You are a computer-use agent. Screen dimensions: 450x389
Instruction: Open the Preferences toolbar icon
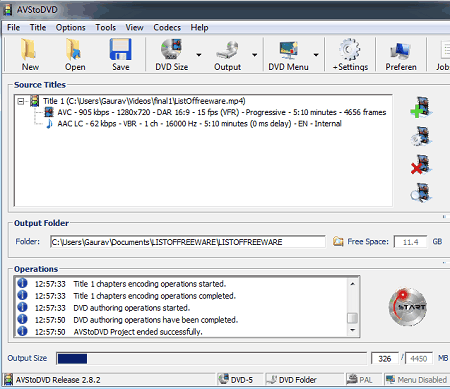coord(401,51)
